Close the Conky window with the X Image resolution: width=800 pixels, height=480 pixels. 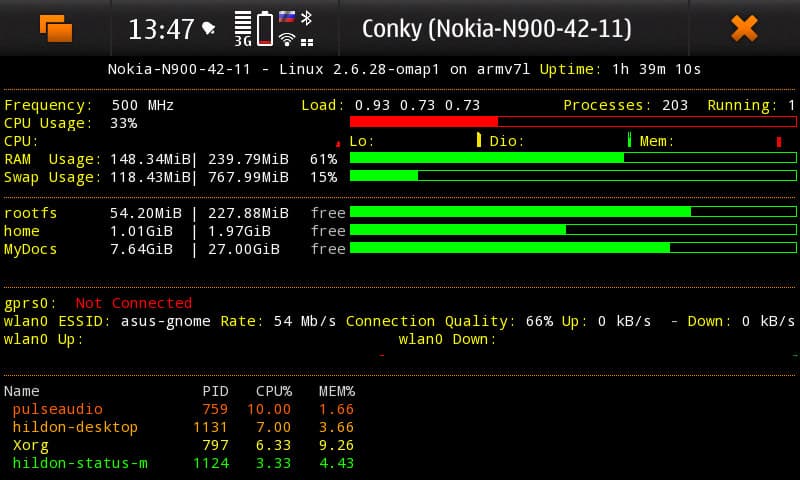tap(744, 28)
